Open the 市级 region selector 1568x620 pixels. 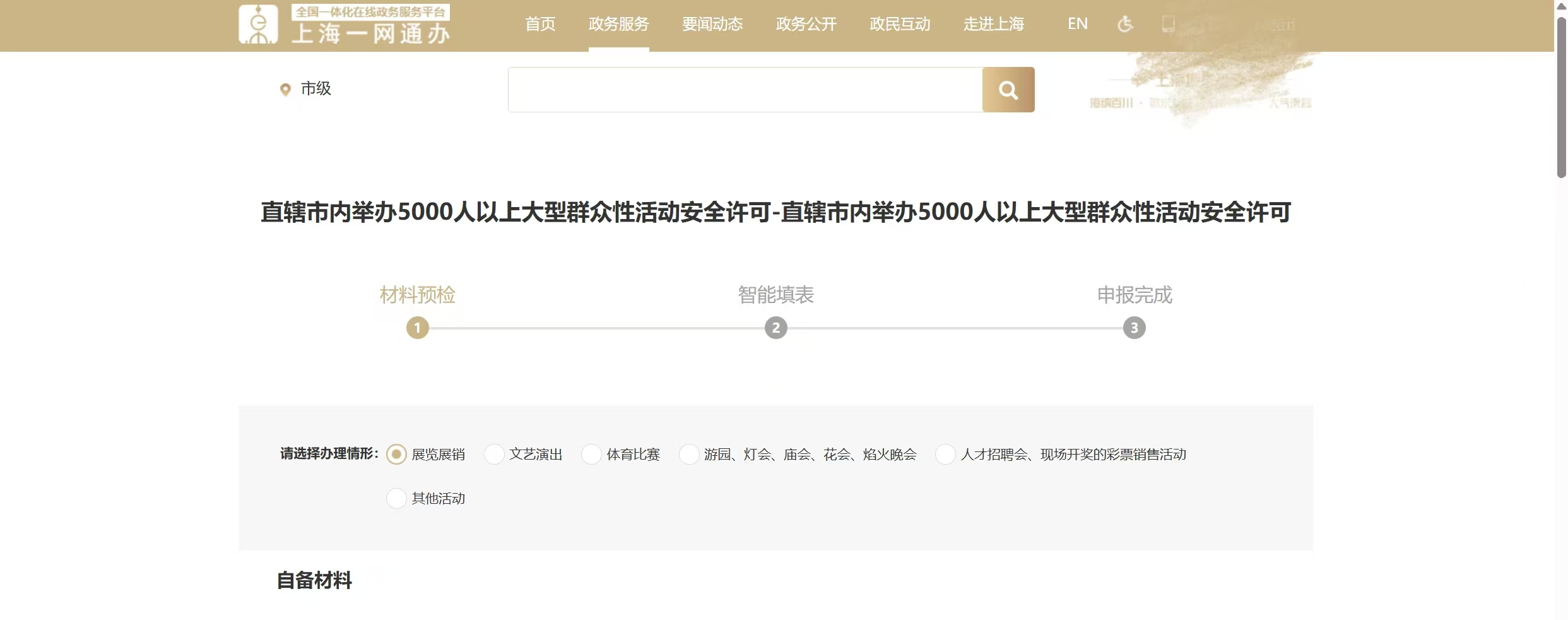[315, 88]
